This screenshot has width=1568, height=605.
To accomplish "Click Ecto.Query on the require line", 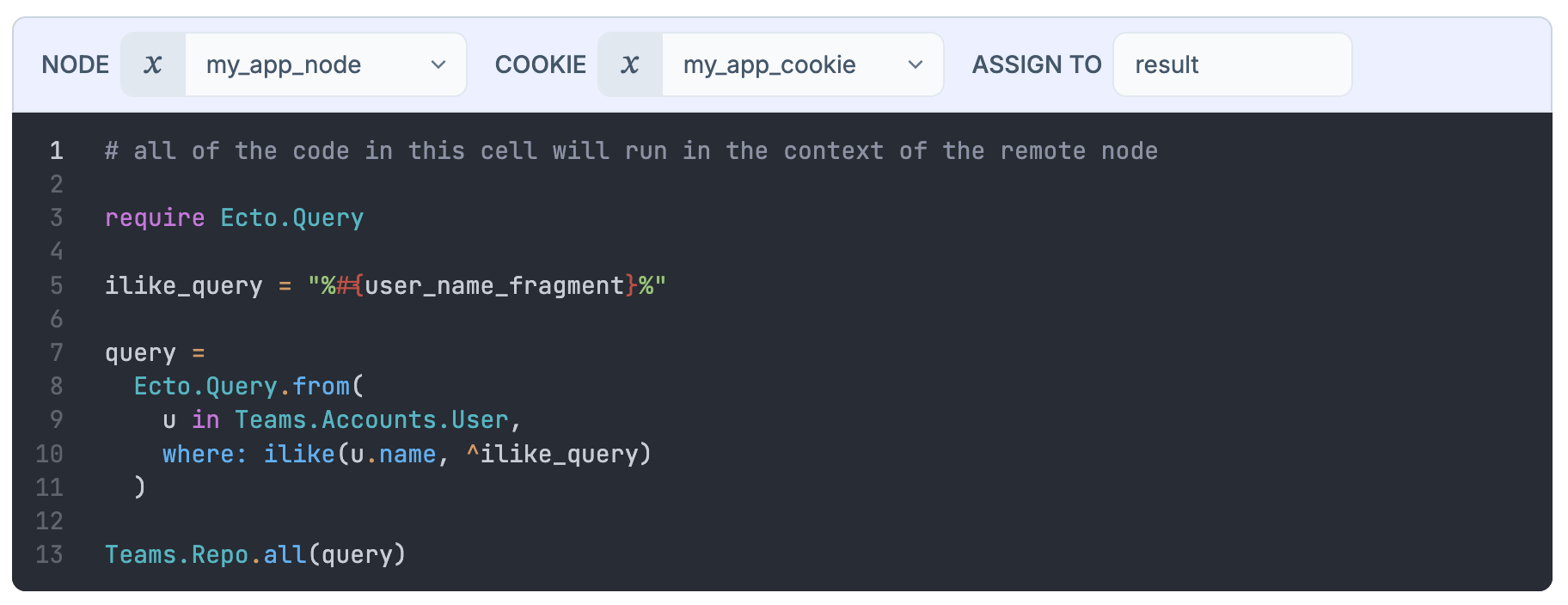I will 292,218.
